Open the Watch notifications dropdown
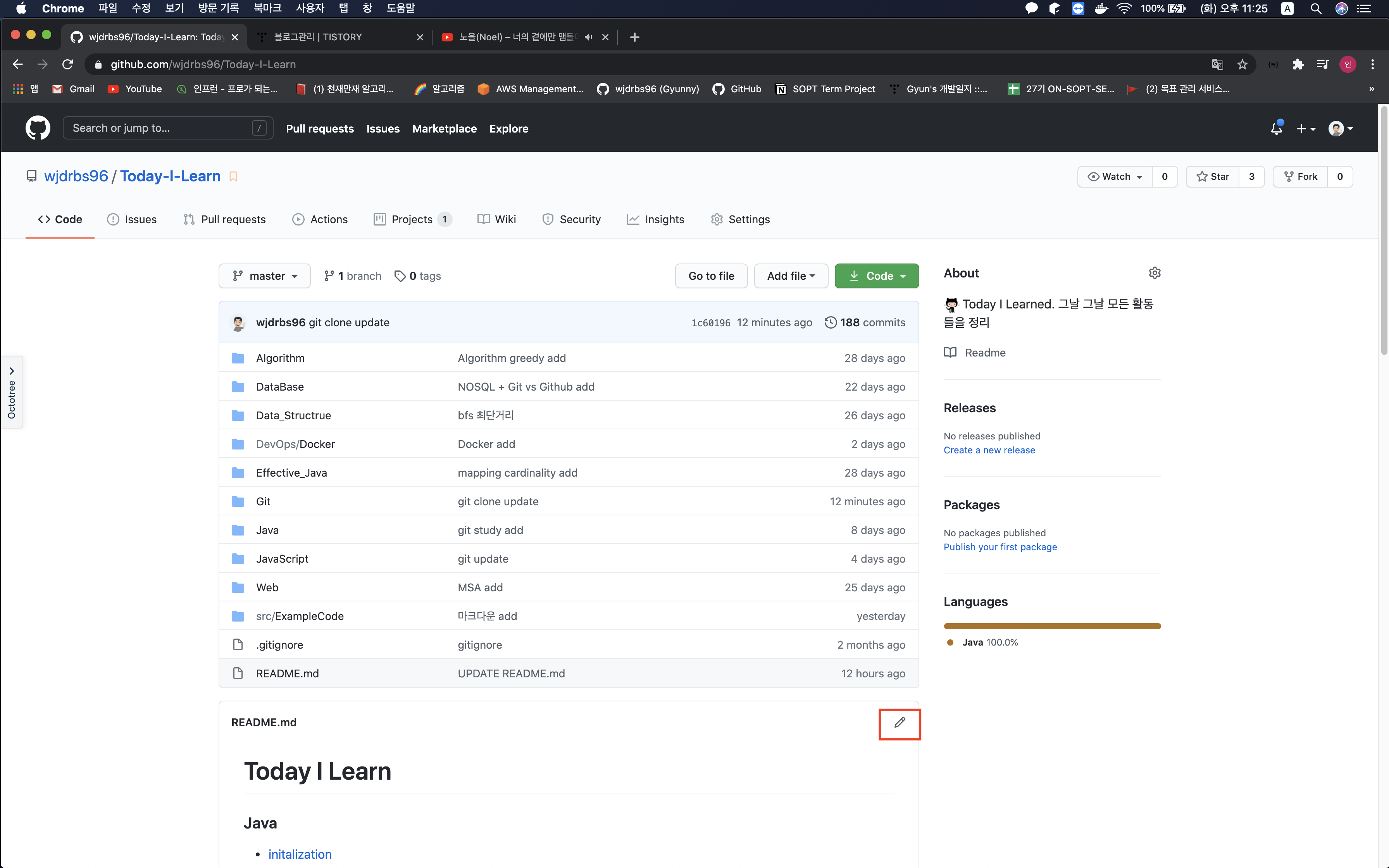Viewport: 1389px width, 868px height. click(x=1115, y=177)
